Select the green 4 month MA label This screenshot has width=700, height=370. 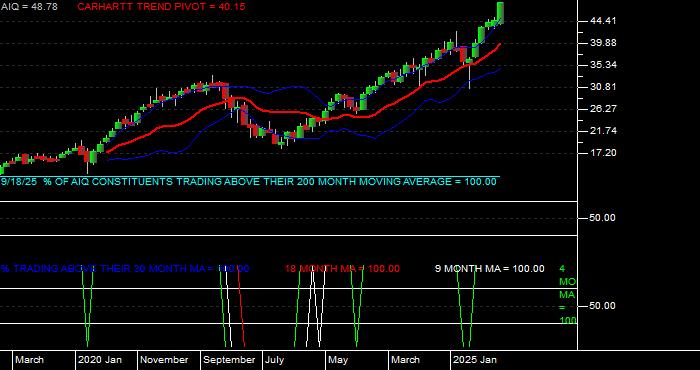coord(568,295)
